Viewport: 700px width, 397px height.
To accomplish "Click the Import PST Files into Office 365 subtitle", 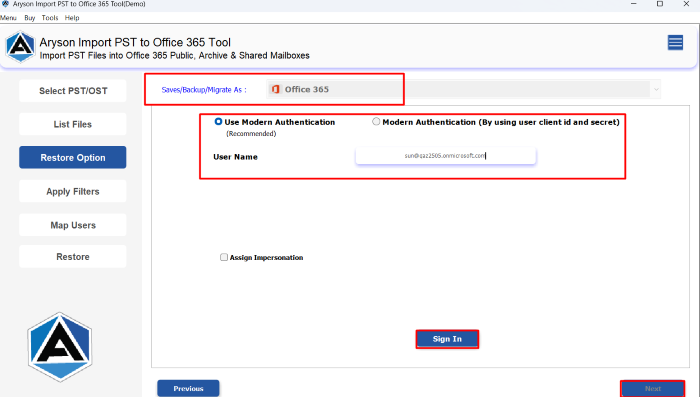I will pos(175,56).
